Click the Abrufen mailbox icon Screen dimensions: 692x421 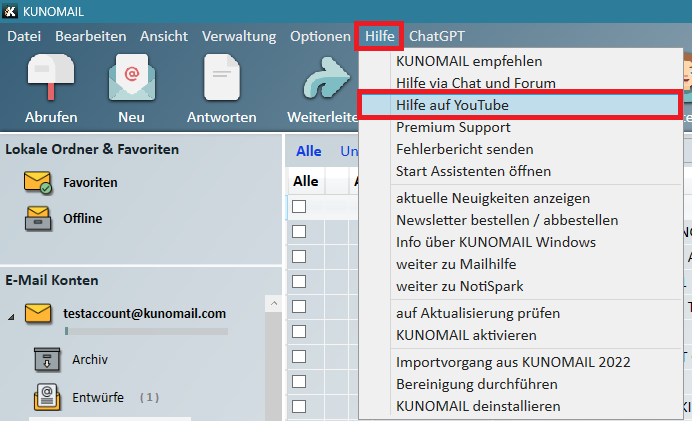click(51, 77)
